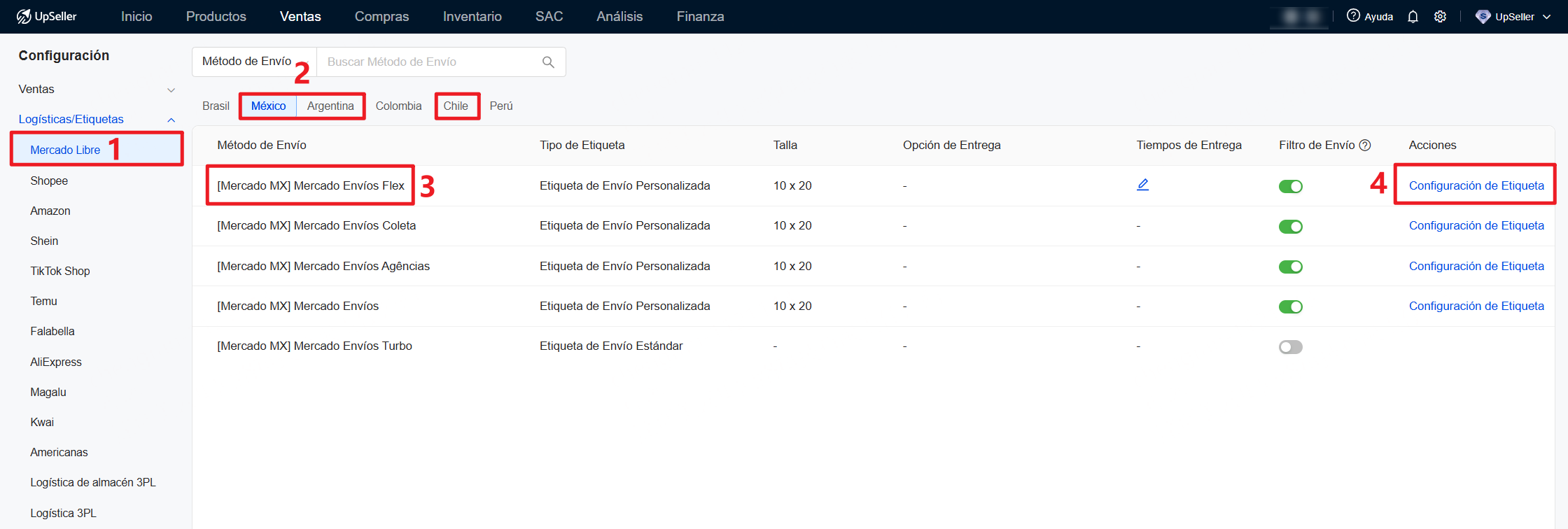Select Falabella in the sidebar
The height and width of the screenshot is (529, 1568).
52,331
